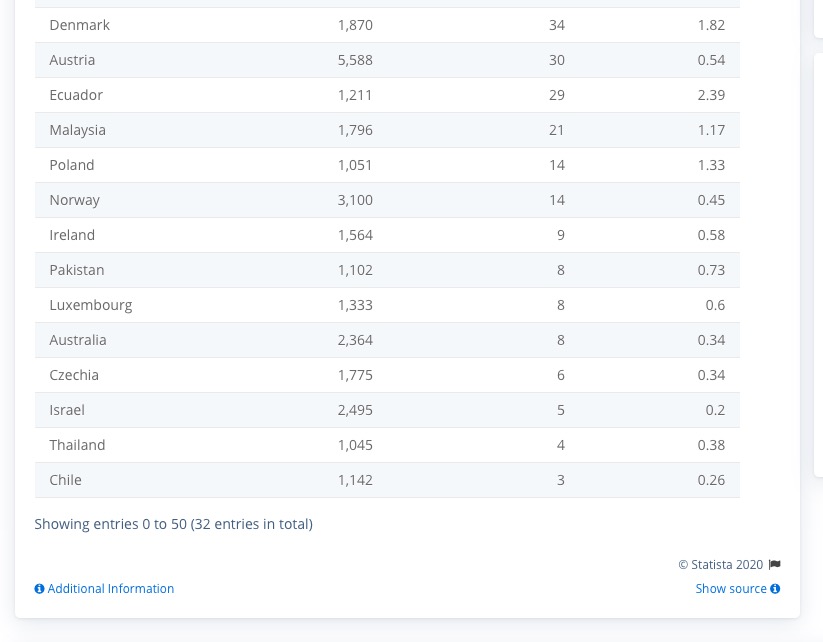Click Pakistan's 0.73 value
823x642 pixels.
pyautogui.click(x=711, y=270)
